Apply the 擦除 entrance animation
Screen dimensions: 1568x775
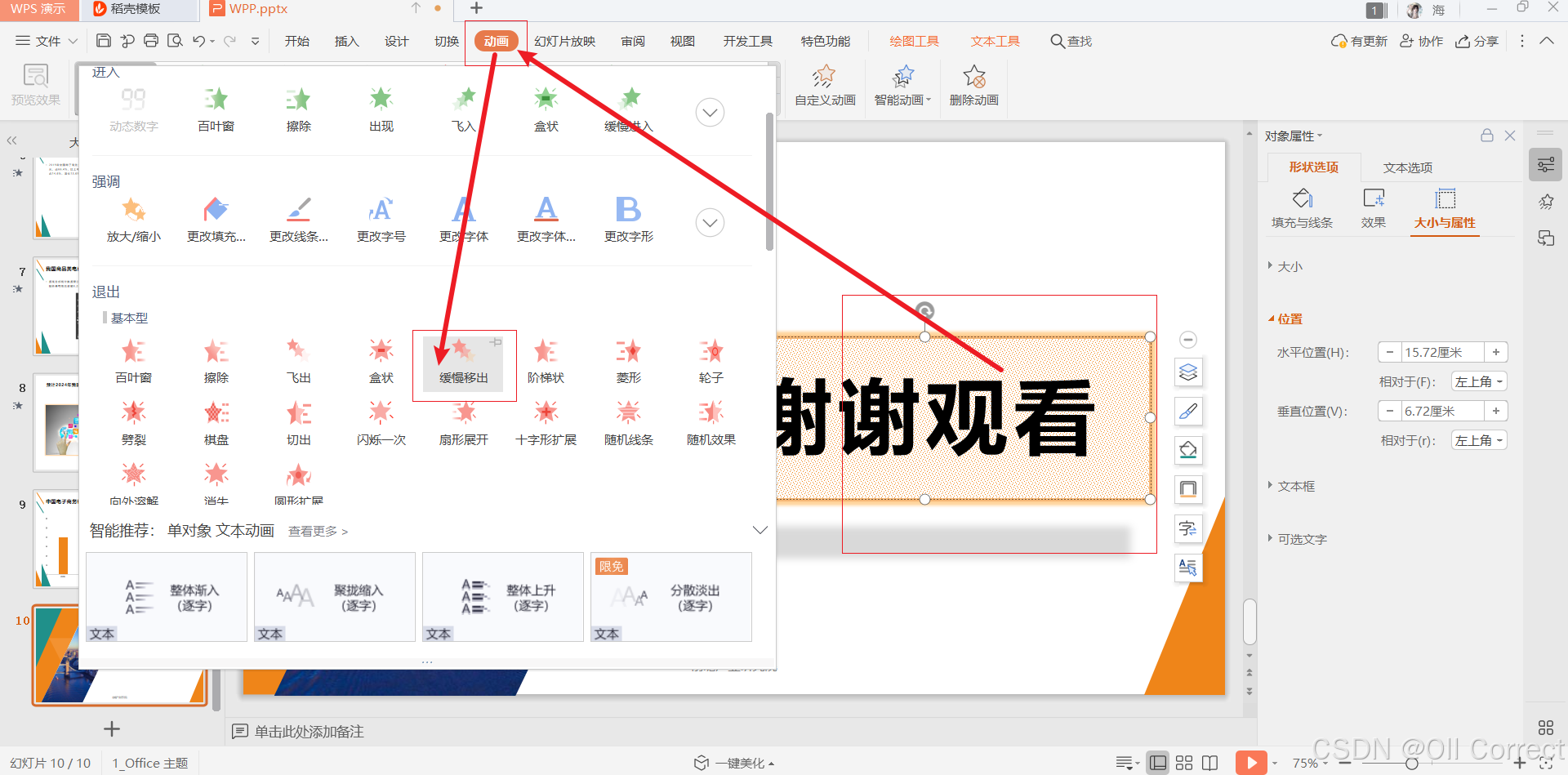click(298, 109)
